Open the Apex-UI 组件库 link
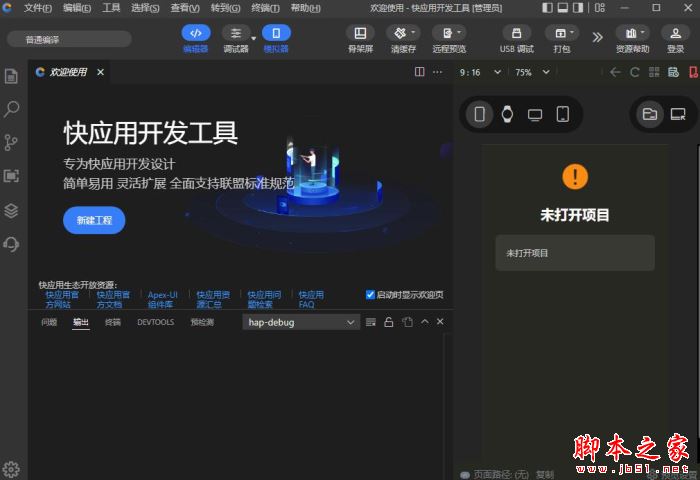This screenshot has width=700, height=480. click(162, 299)
